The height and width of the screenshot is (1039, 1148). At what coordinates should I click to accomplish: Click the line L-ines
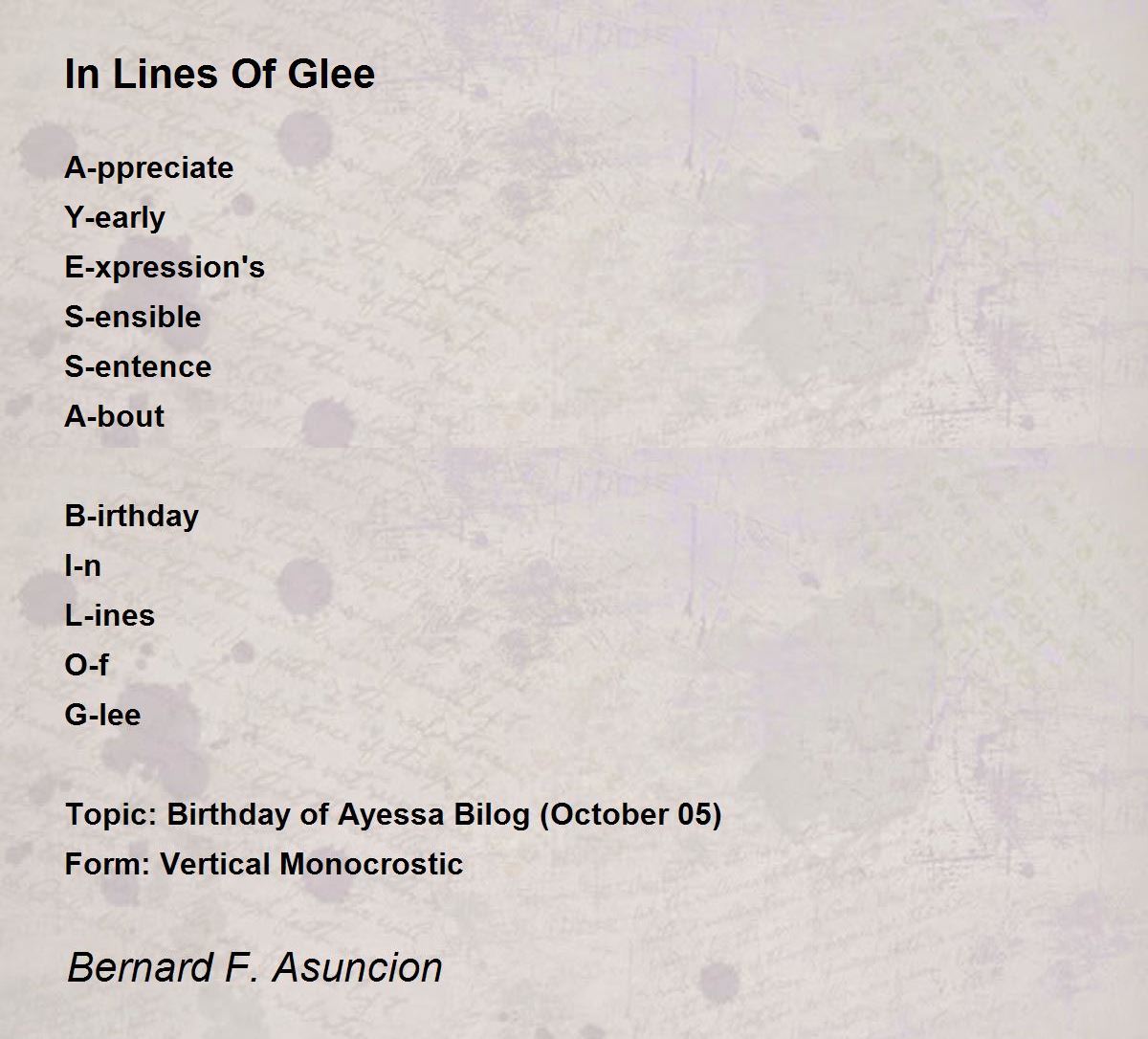point(110,615)
